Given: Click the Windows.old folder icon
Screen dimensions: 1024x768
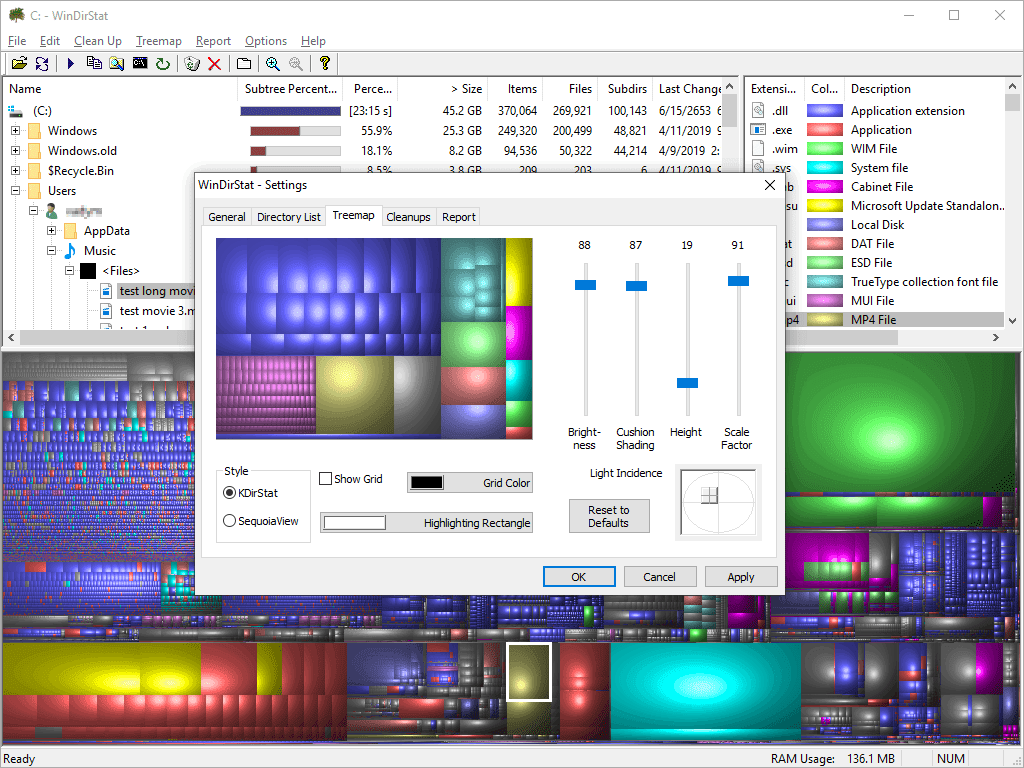Looking at the screenshot, I should point(35,151).
